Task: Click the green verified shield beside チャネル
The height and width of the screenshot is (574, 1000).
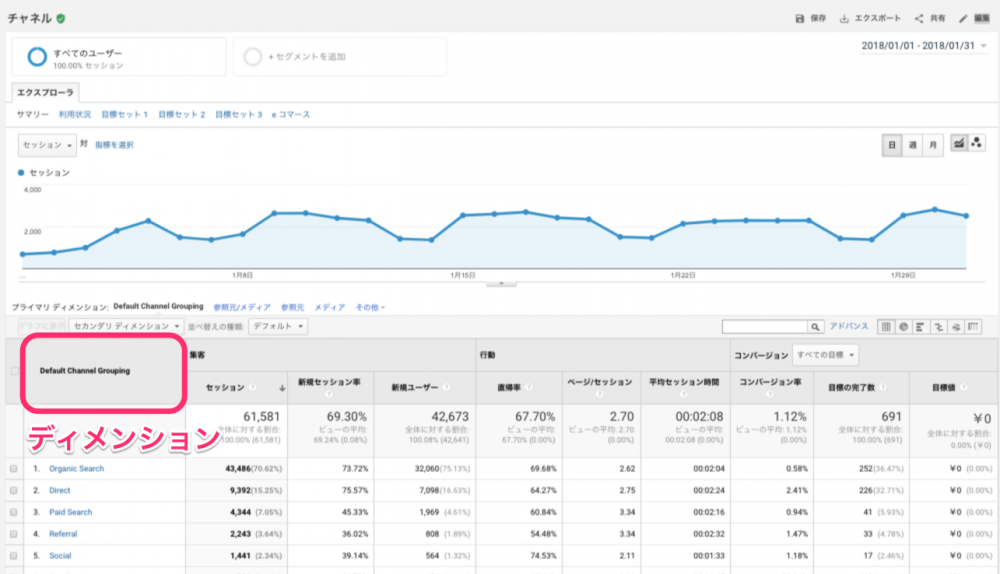Action: point(61,18)
